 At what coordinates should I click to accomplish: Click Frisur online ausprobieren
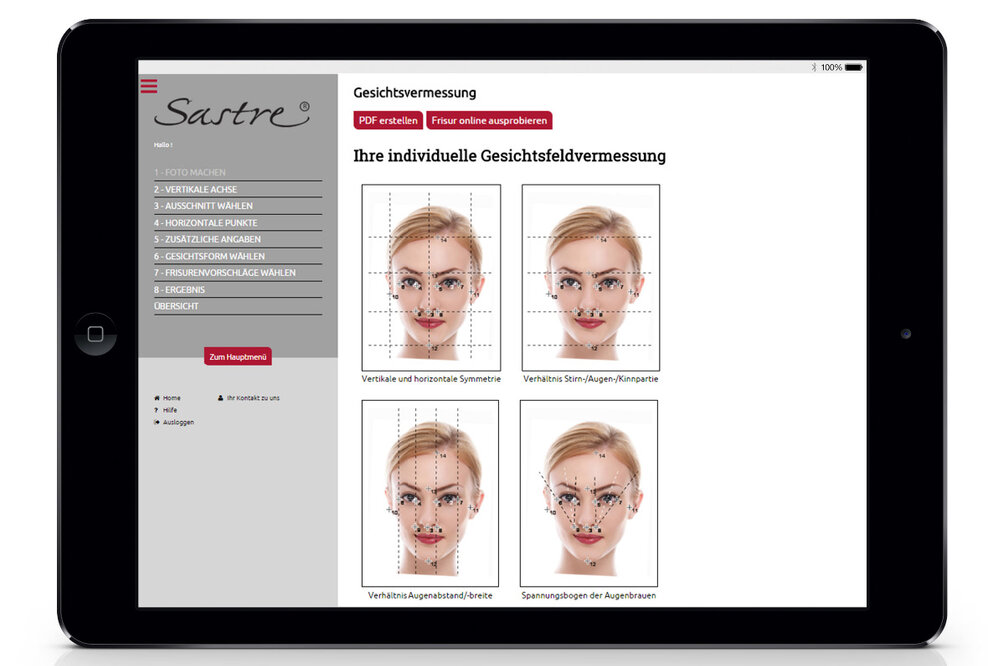point(489,120)
